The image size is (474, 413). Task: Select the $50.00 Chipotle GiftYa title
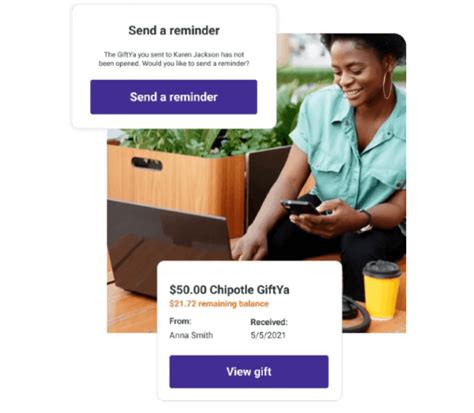pyautogui.click(x=229, y=290)
